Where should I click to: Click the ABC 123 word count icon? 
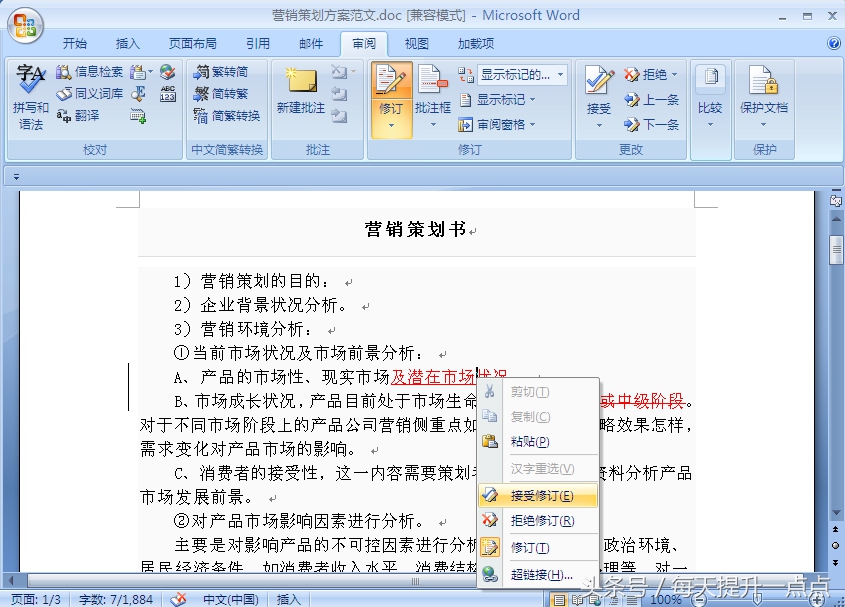point(168,94)
